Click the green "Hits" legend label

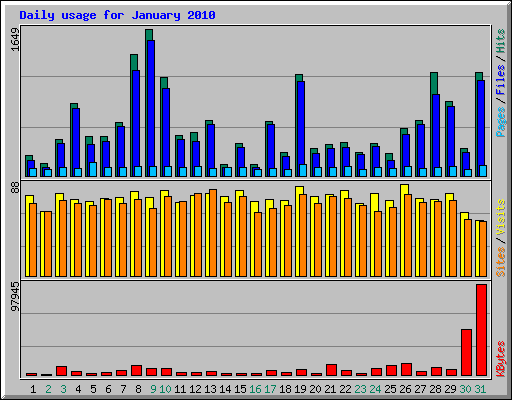pos(501,41)
